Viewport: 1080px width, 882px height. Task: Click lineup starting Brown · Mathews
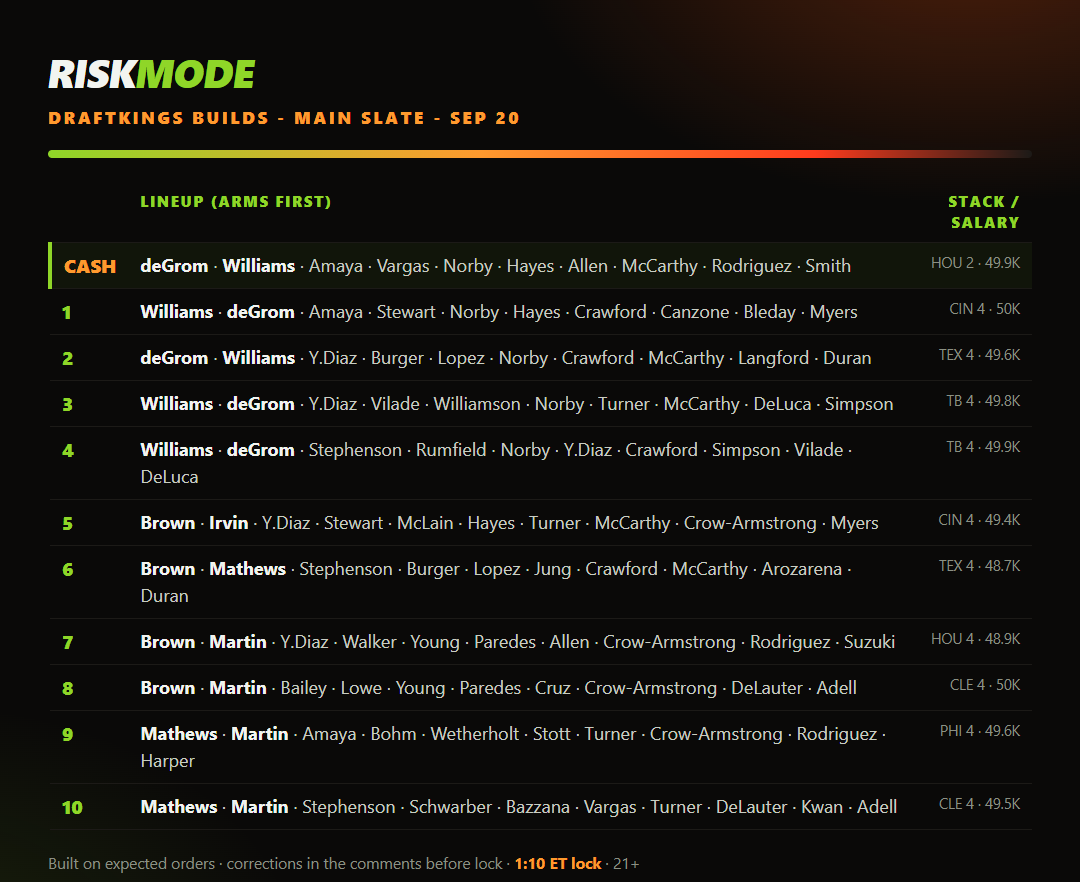(496, 582)
